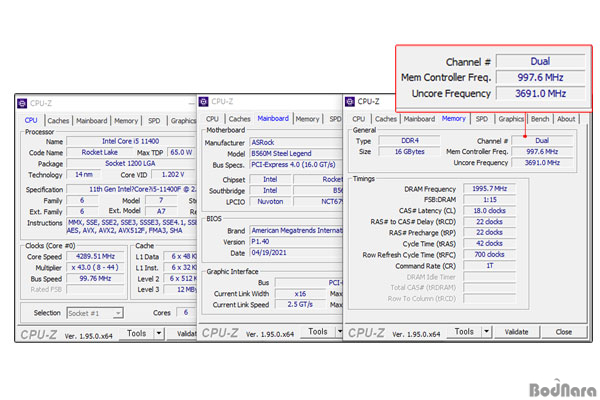This screenshot has height=400, width=600.
Task: Open Graphics tab in left window
Action: pyautogui.click(x=183, y=121)
